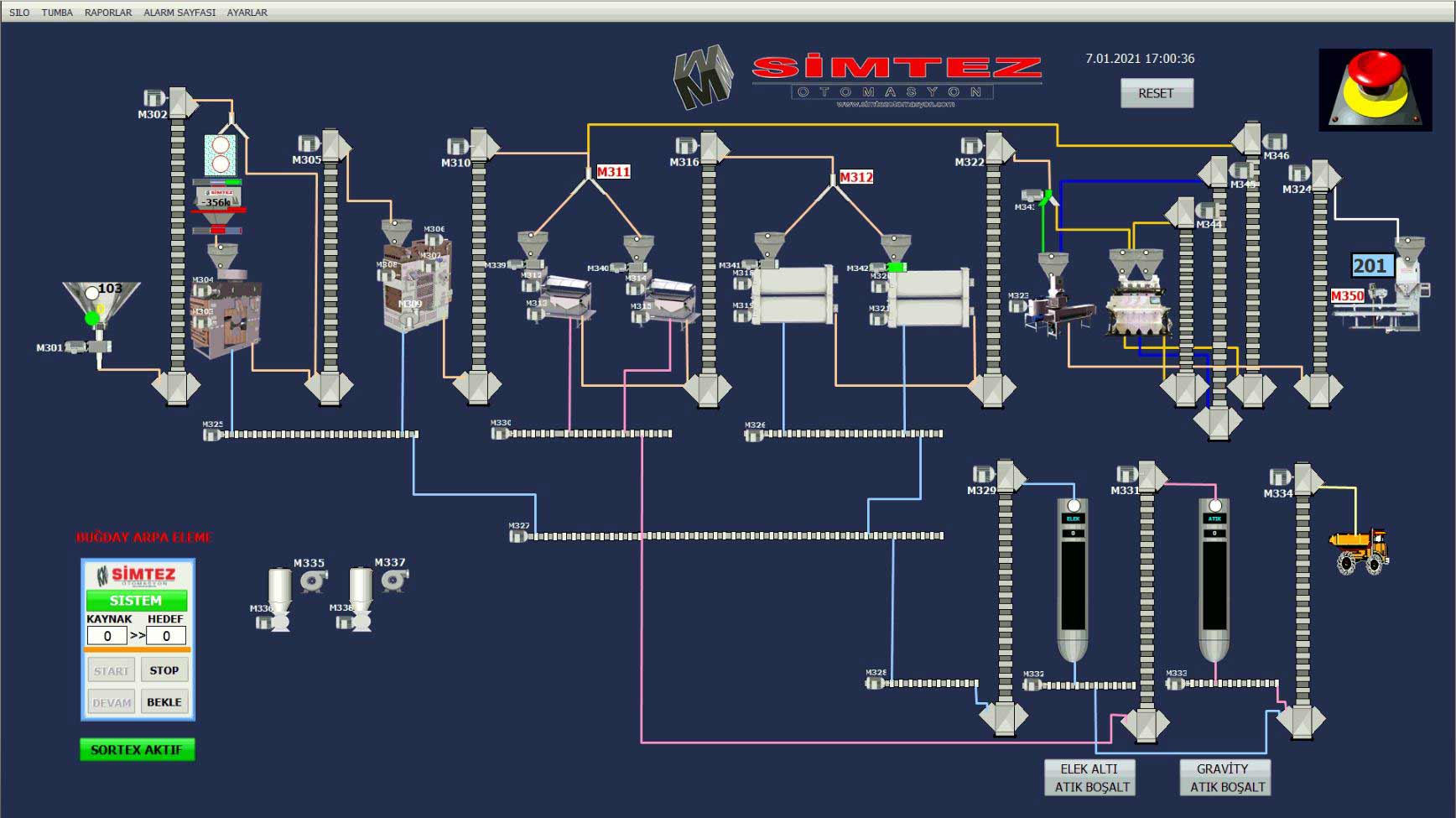This screenshot has width=1456, height=818.
Task: Open the SILO menu
Action: coord(19,13)
